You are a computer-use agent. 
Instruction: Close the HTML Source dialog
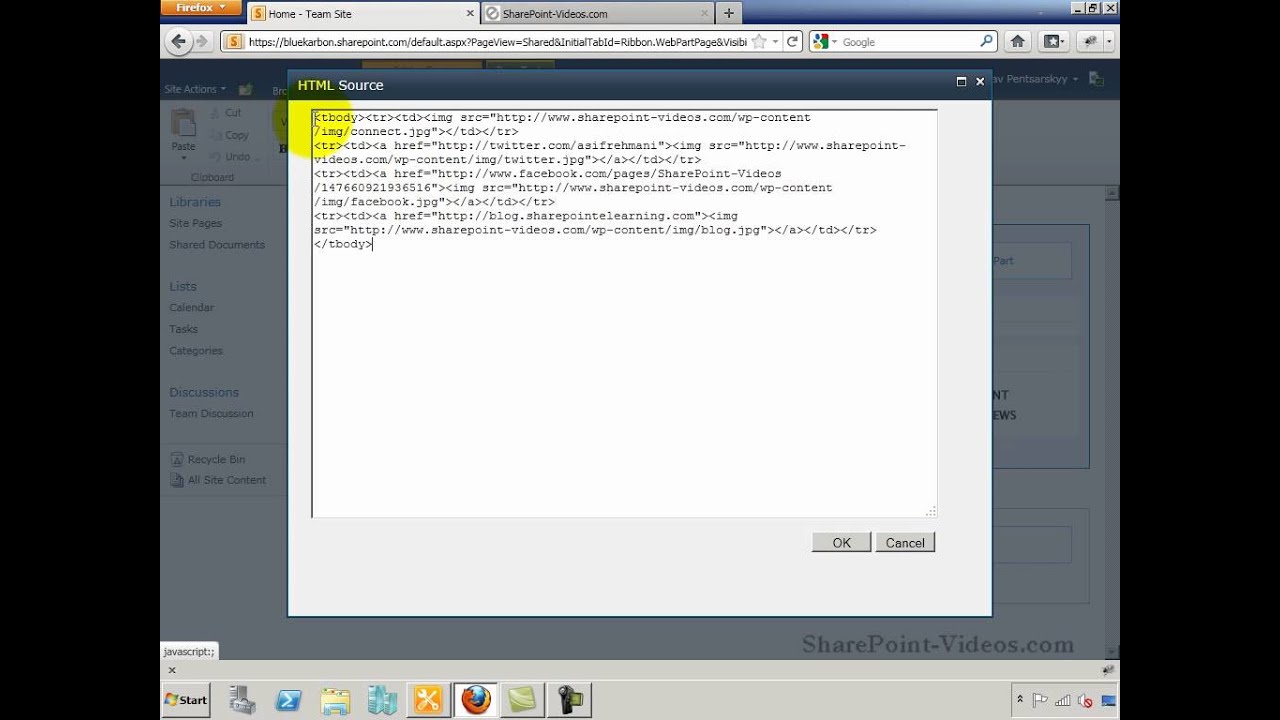pyautogui.click(x=980, y=82)
